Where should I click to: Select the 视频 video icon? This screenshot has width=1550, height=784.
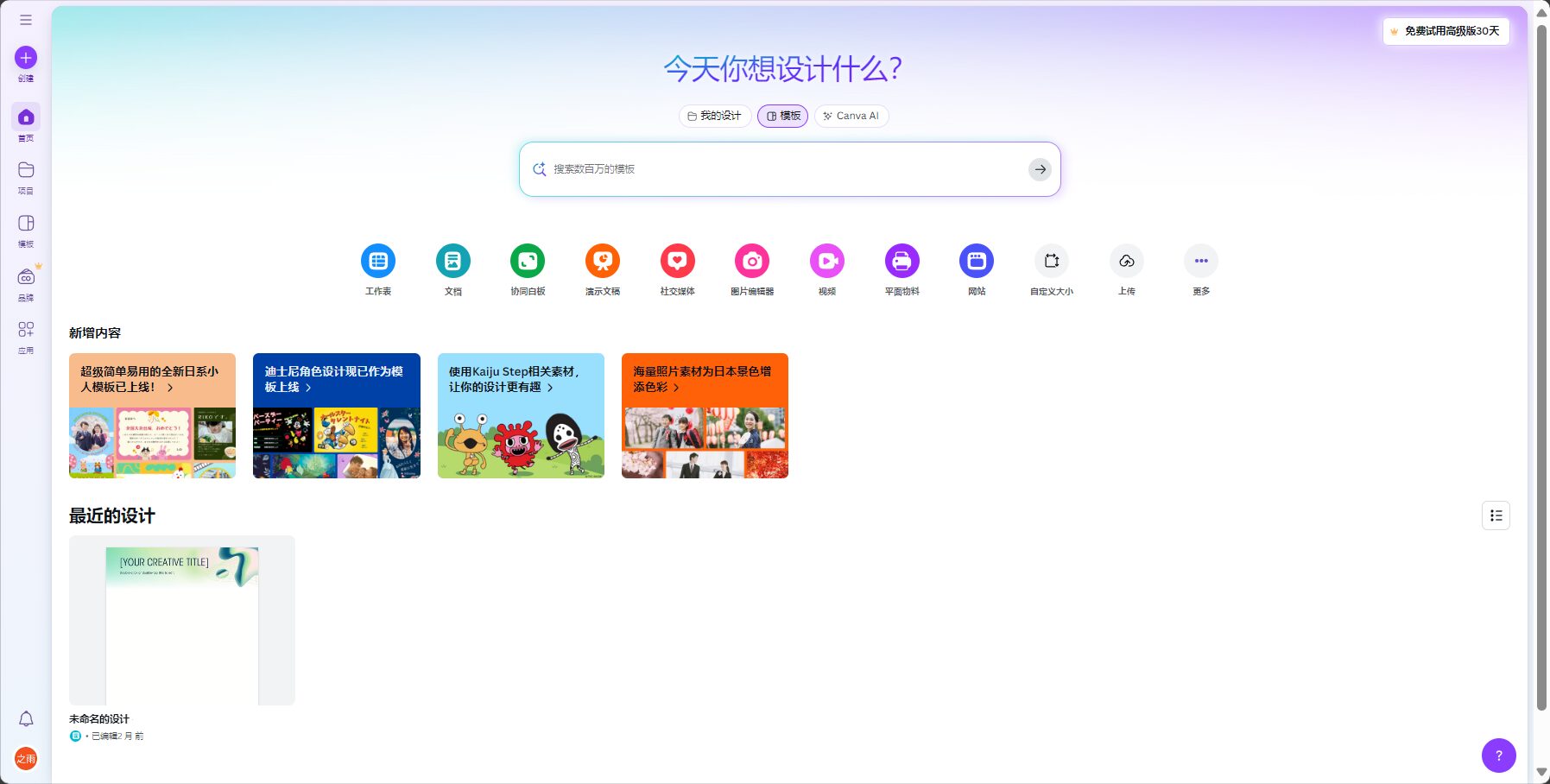pos(827,261)
